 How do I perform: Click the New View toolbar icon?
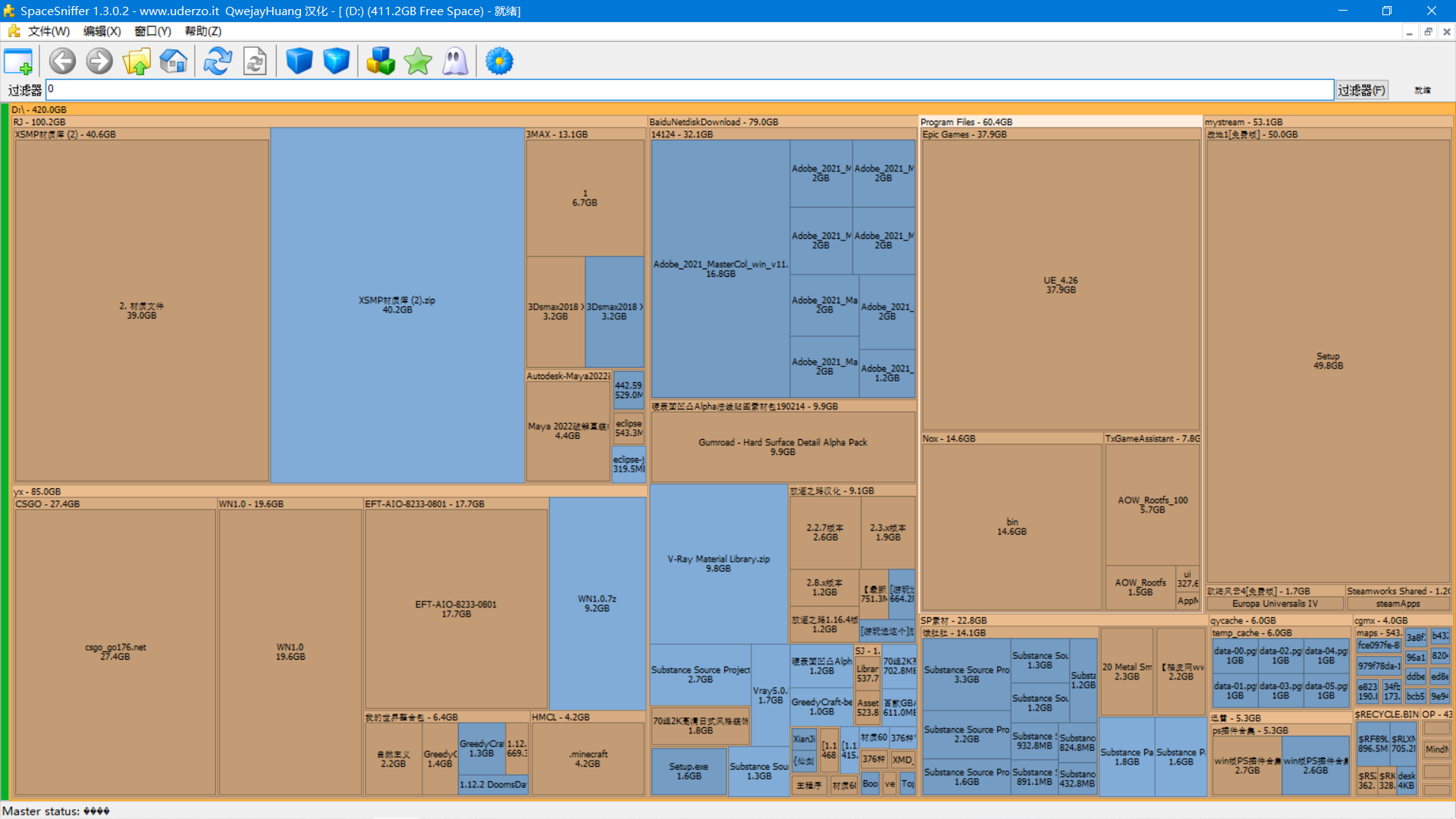tap(18, 61)
